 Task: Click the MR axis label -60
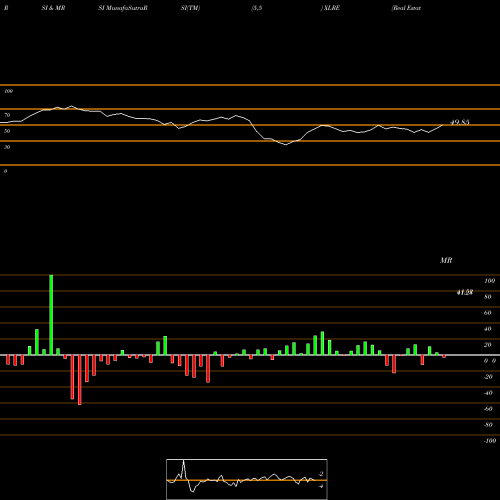[488, 409]
